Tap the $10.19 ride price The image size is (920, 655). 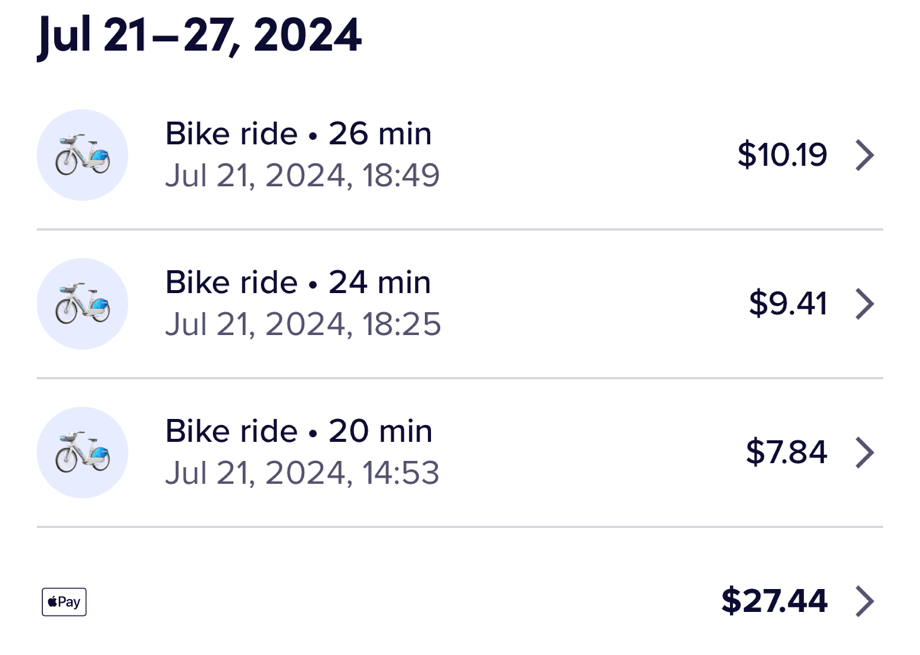(782, 155)
